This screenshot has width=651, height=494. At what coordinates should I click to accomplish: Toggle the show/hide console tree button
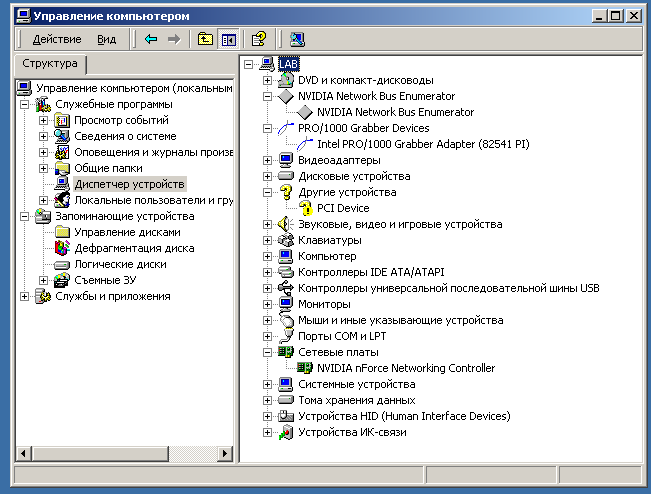click(x=228, y=39)
